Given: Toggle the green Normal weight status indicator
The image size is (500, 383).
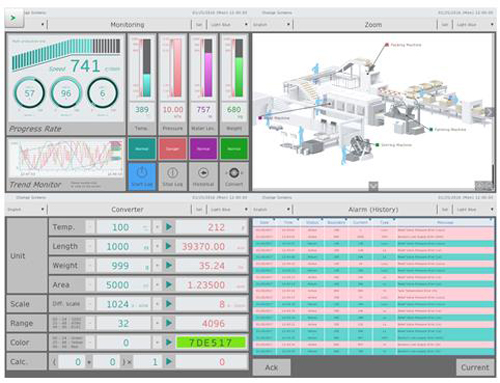Looking at the screenshot, I should pos(234,149).
